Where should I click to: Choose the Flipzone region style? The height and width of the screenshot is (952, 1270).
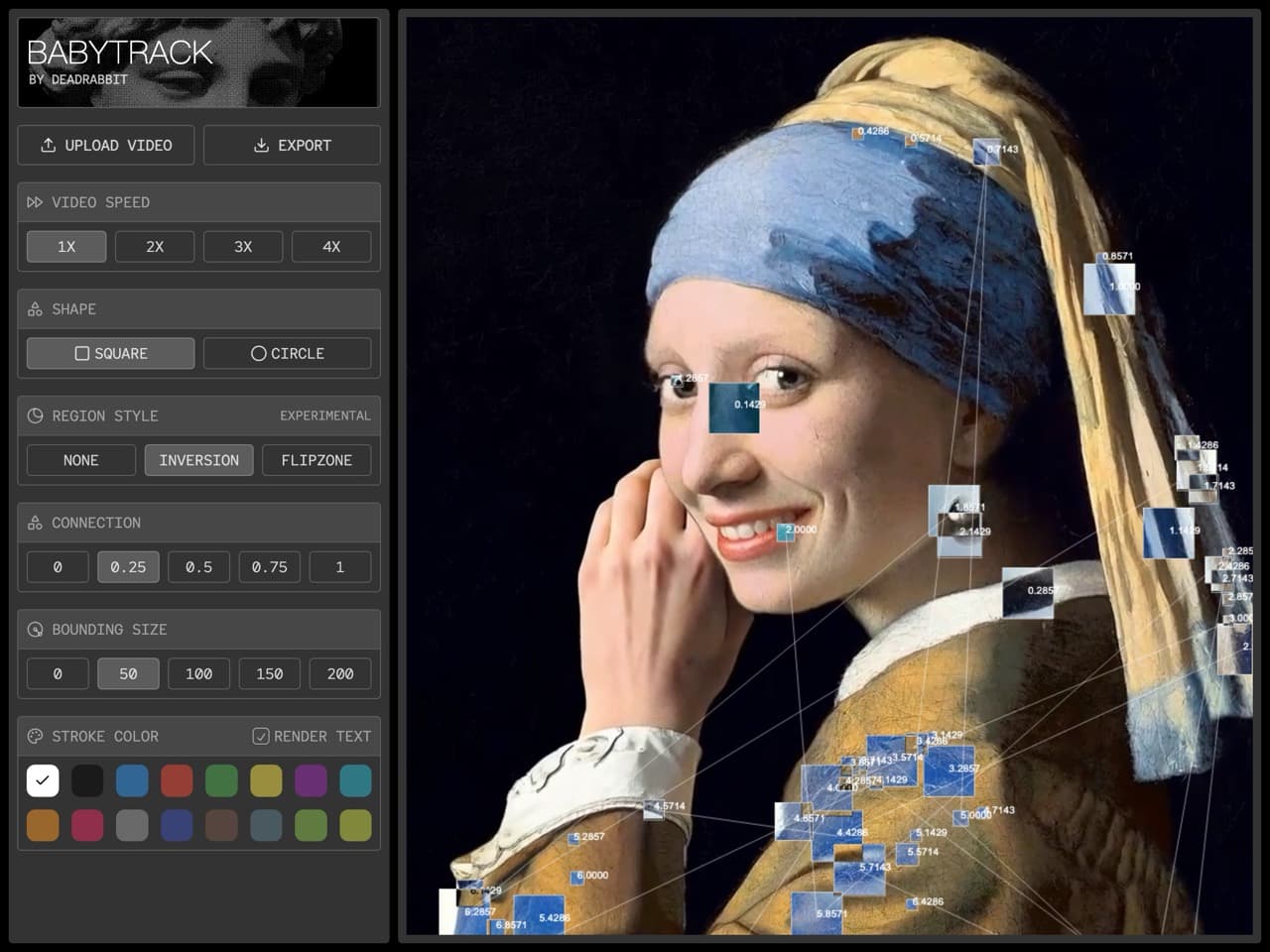tap(316, 460)
